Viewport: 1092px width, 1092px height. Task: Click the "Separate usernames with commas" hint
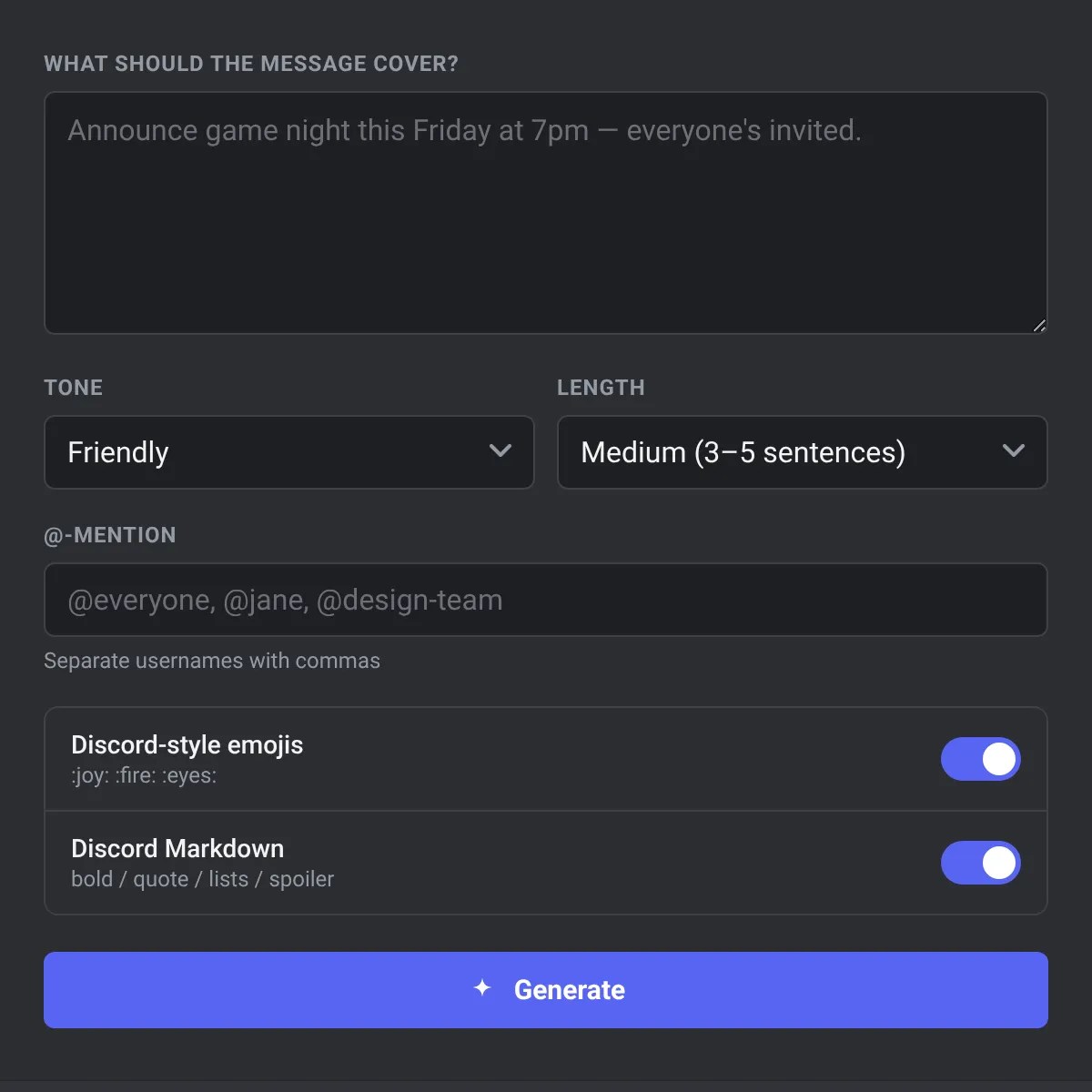[x=212, y=661]
